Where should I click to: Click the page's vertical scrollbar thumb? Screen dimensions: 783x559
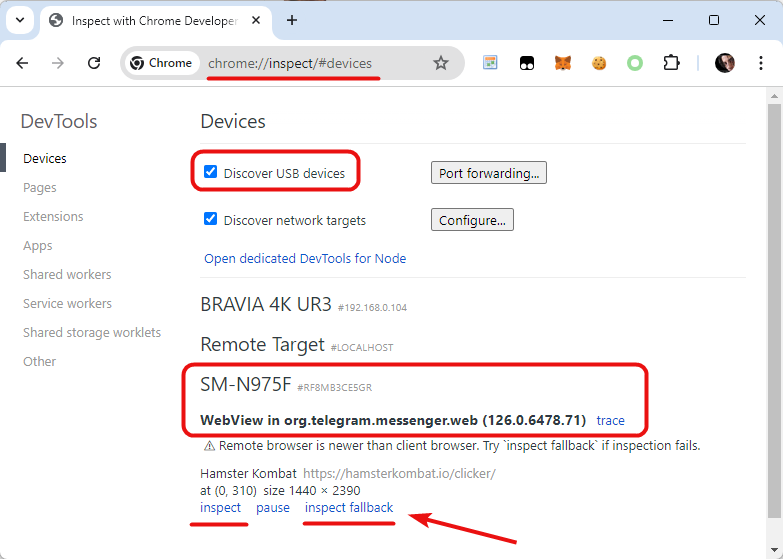pos(775,310)
